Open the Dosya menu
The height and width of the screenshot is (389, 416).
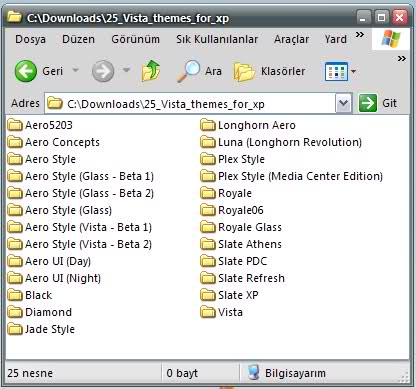click(x=30, y=39)
